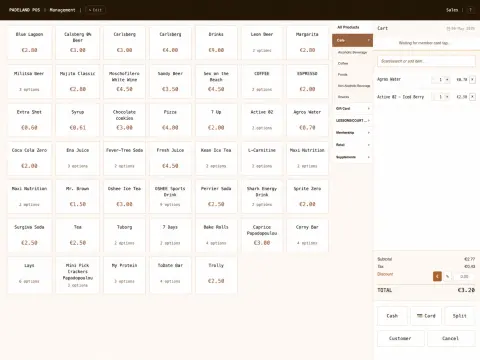Click the discount amount field
The width and height of the screenshot is (480, 360).
click(464, 276)
